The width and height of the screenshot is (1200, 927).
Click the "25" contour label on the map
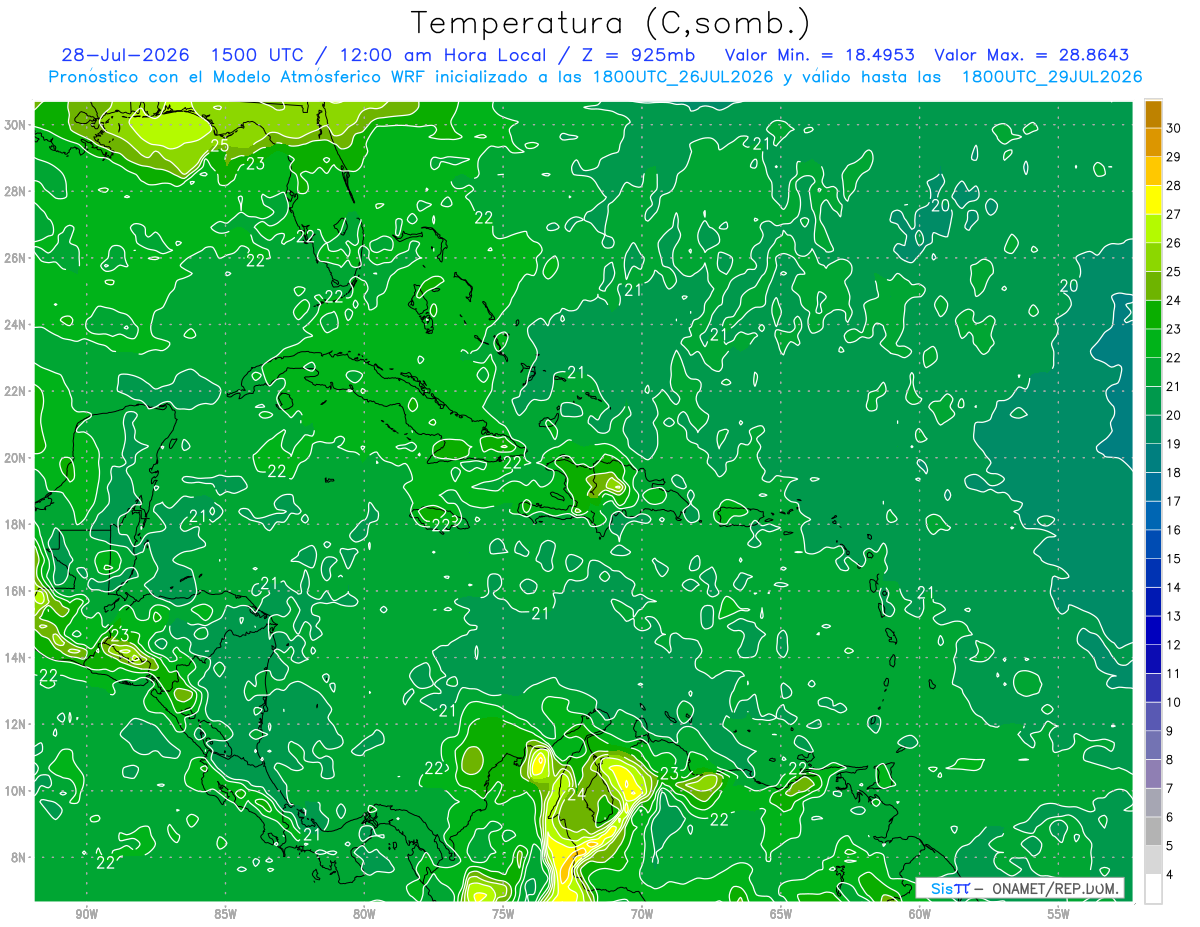coord(219,146)
